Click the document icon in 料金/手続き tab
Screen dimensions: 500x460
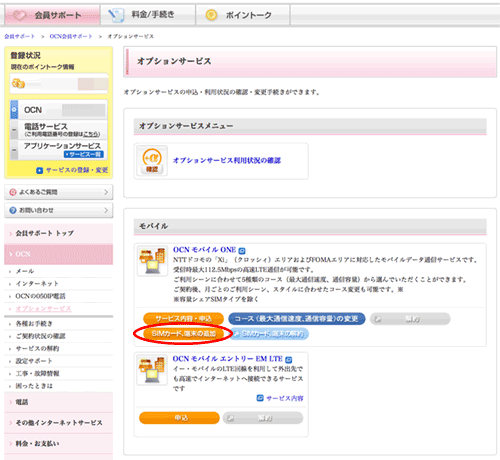click(116, 15)
